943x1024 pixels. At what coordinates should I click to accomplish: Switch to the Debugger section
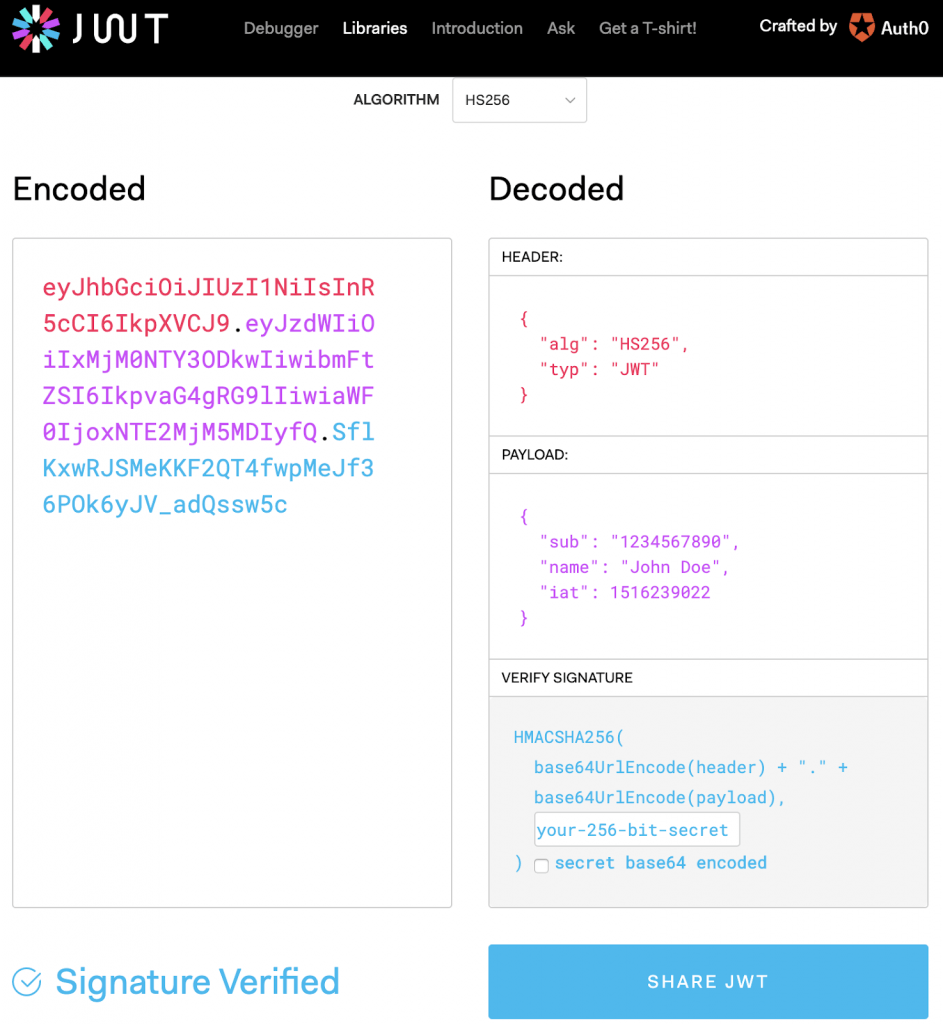coord(280,28)
